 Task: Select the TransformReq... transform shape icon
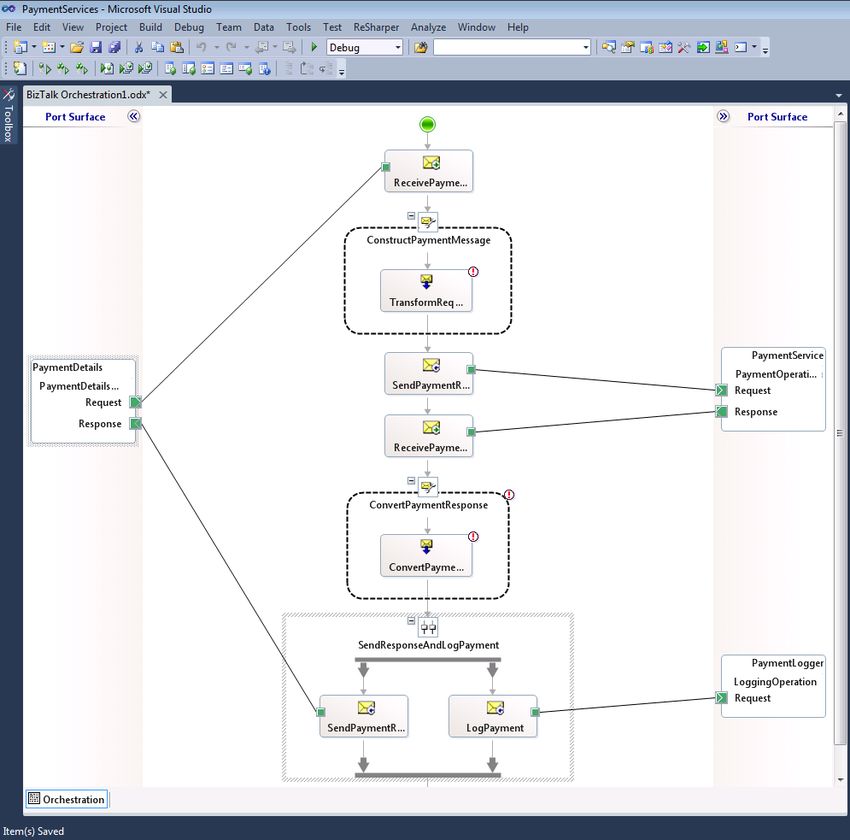427,282
